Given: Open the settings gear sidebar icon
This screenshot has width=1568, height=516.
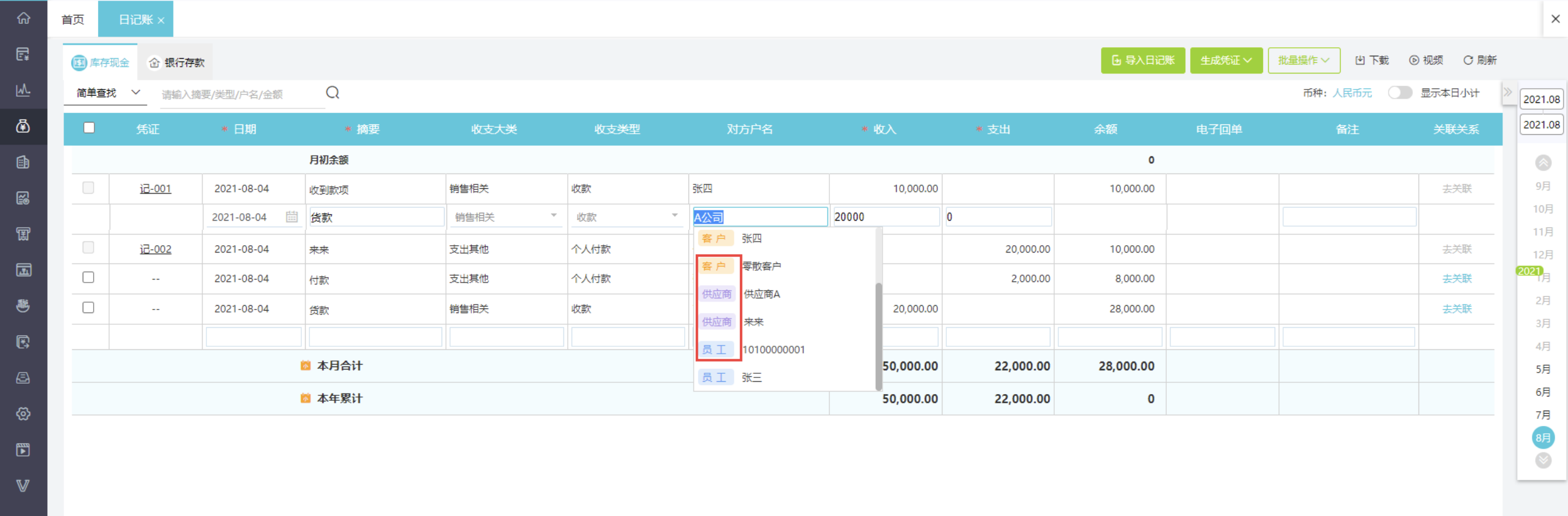Looking at the screenshot, I should click(x=23, y=414).
